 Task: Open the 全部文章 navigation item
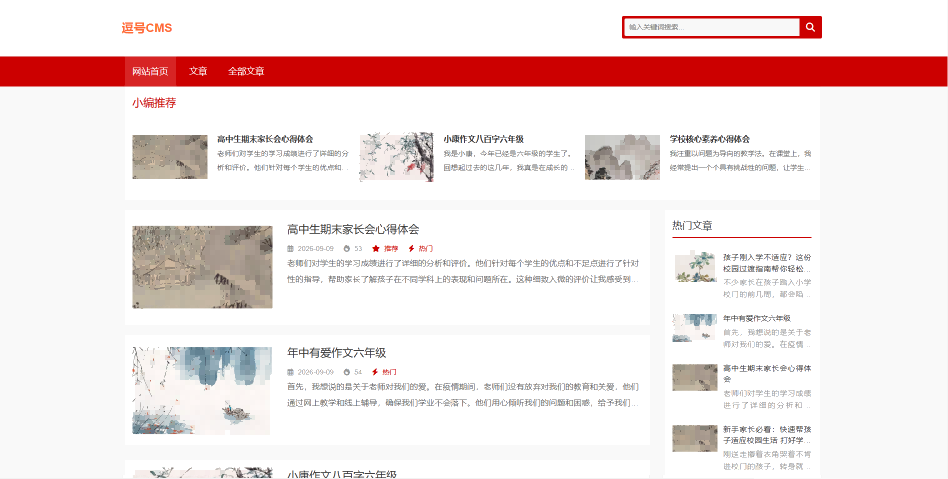click(246, 71)
